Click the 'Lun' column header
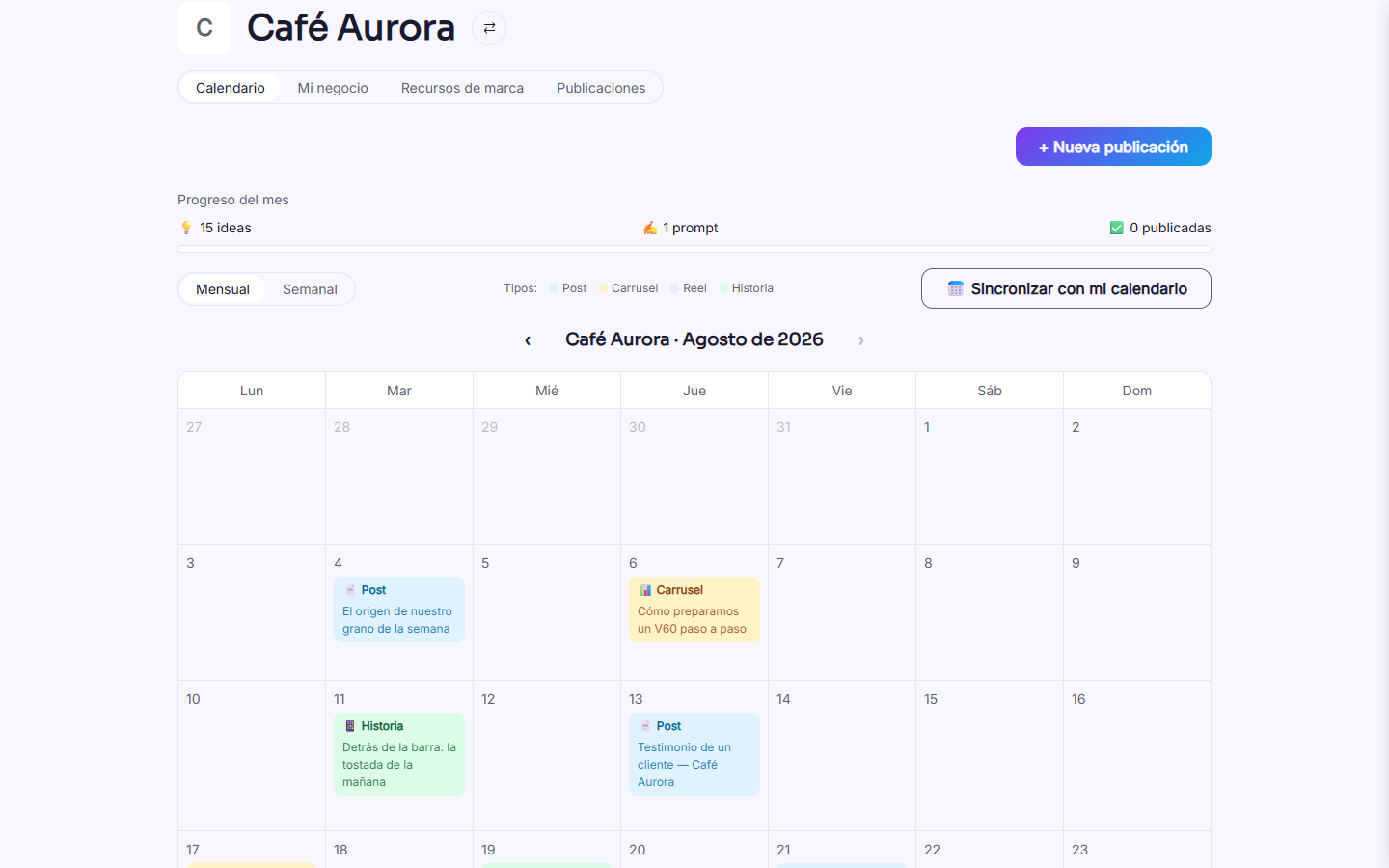1389x868 pixels. pos(252,391)
